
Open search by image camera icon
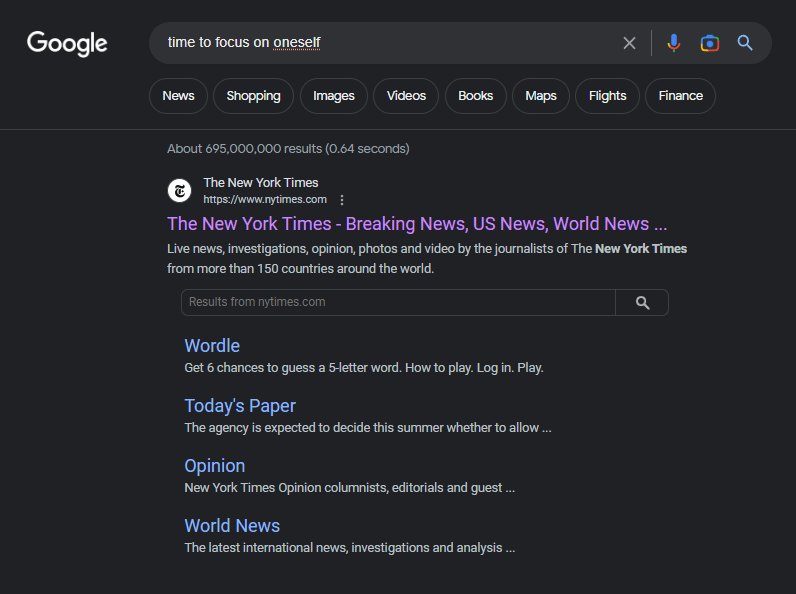click(x=709, y=43)
